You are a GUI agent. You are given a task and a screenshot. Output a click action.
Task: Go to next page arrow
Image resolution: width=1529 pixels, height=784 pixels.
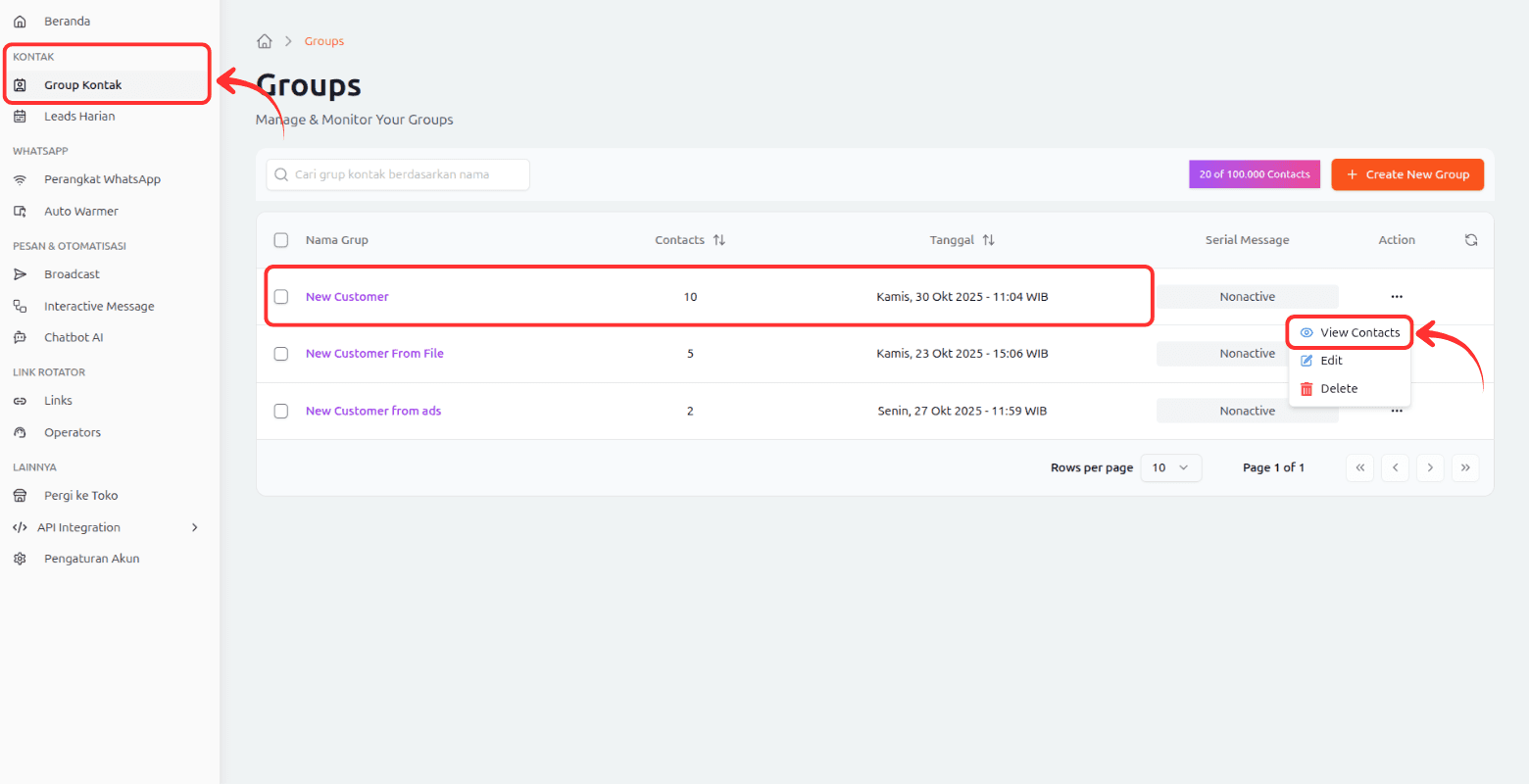pyautogui.click(x=1430, y=467)
